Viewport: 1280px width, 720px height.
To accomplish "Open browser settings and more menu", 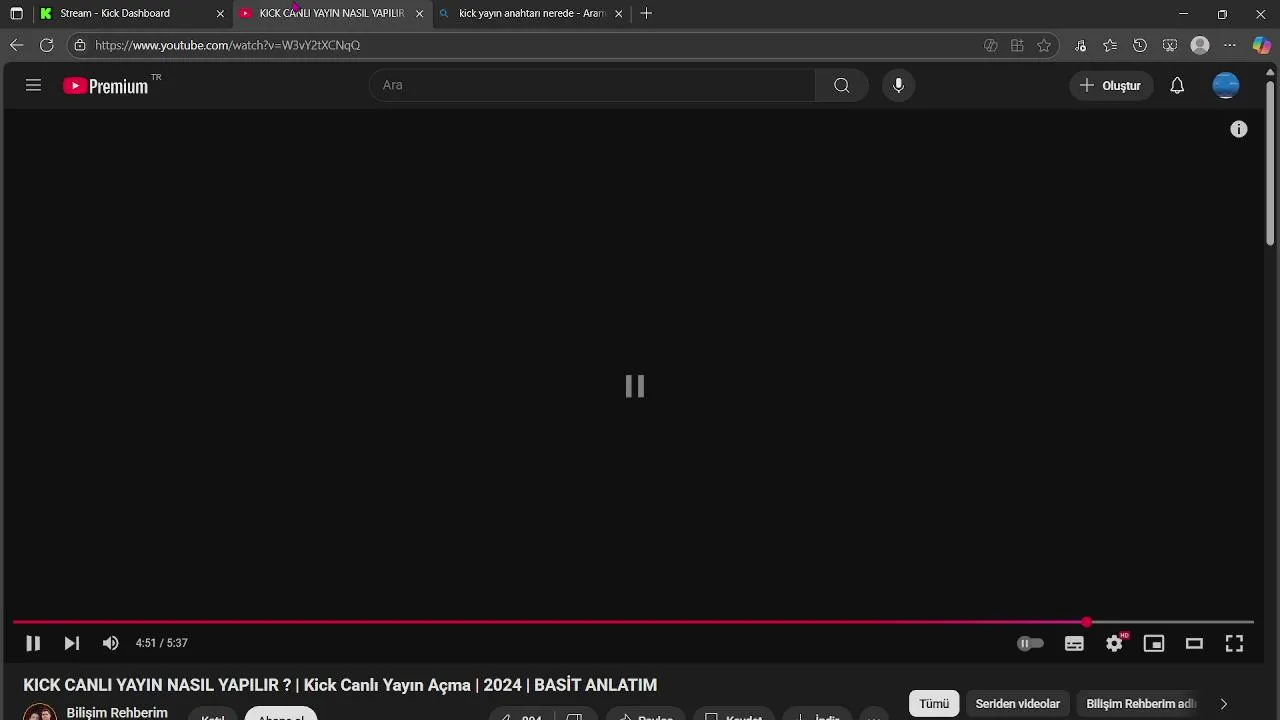I will click(x=1230, y=45).
